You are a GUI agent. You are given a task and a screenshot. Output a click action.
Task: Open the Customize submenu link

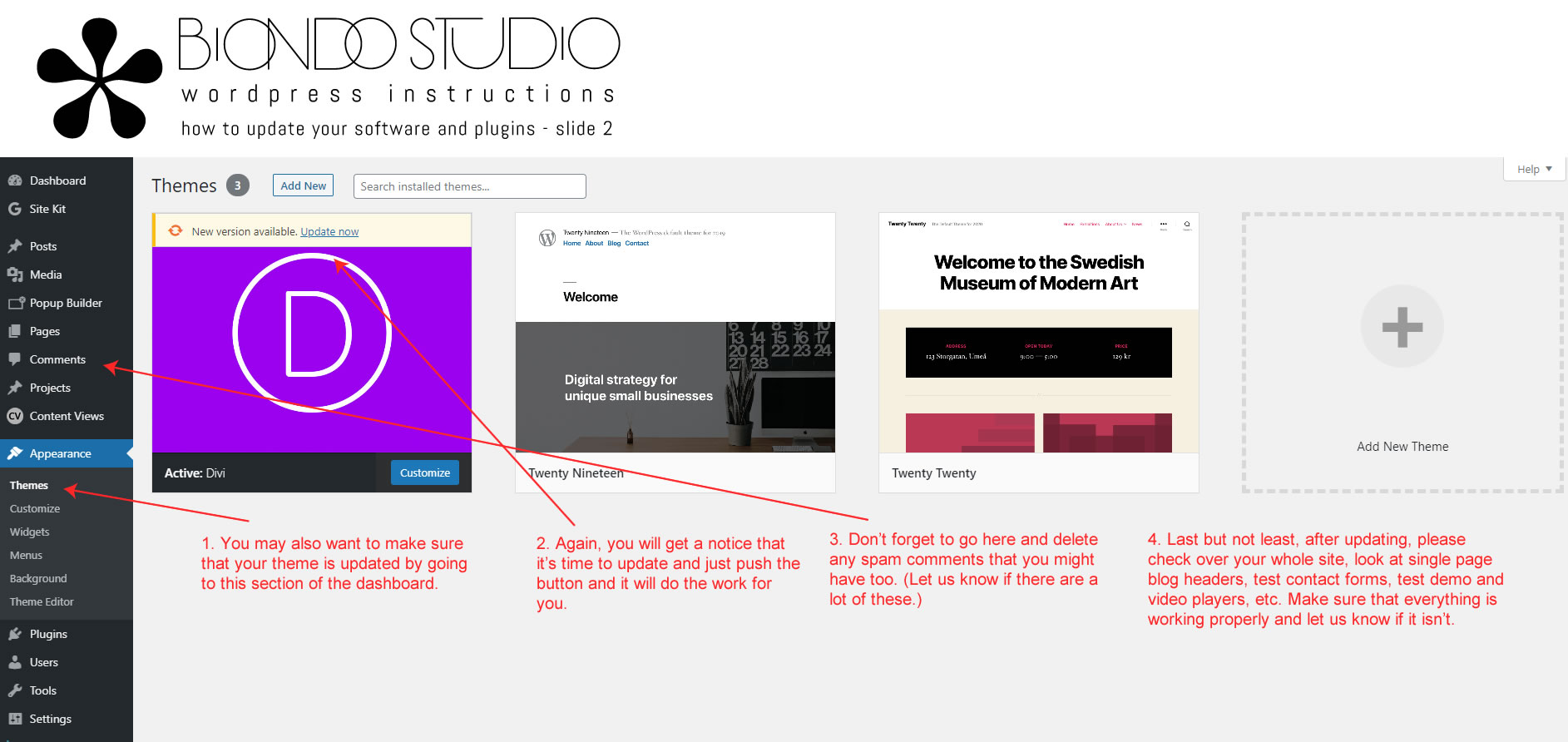(x=35, y=508)
